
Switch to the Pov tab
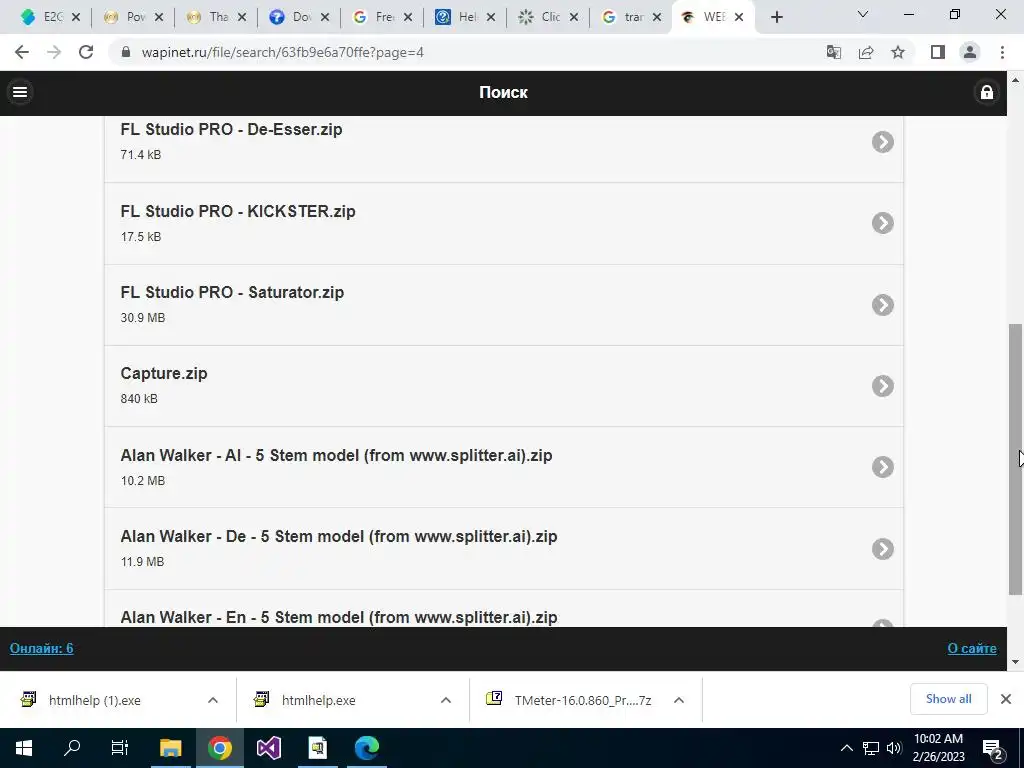(125, 18)
